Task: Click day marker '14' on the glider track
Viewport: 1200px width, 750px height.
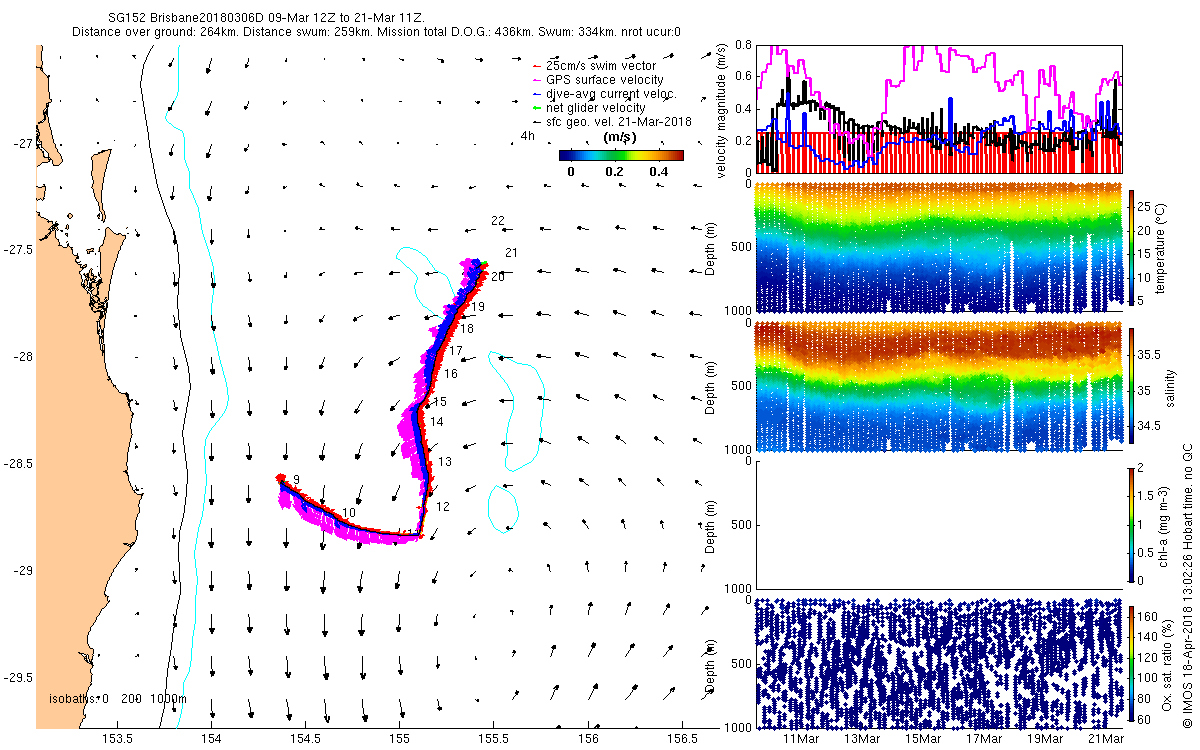Action: [437, 422]
